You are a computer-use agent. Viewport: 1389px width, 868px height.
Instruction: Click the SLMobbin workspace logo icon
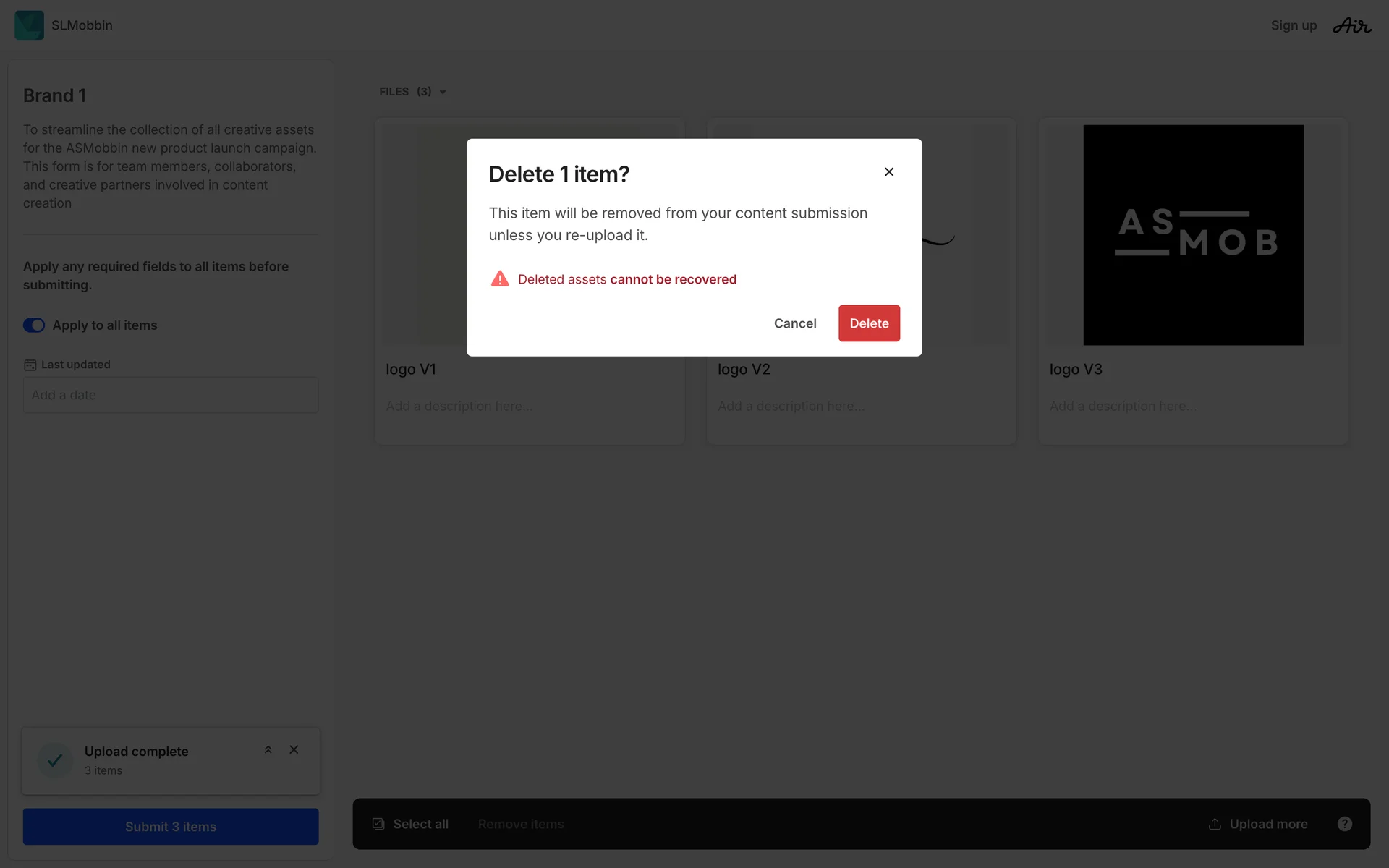click(29, 25)
